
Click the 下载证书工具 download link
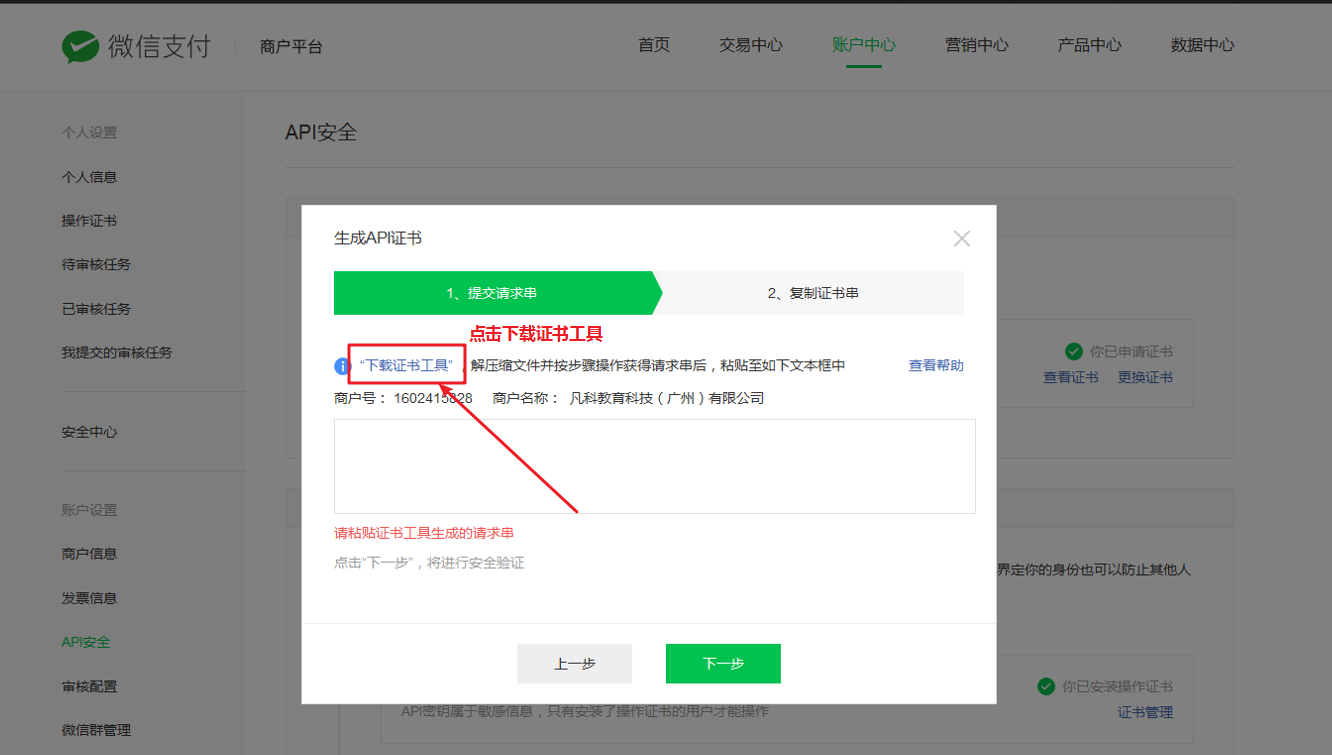tap(407, 365)
